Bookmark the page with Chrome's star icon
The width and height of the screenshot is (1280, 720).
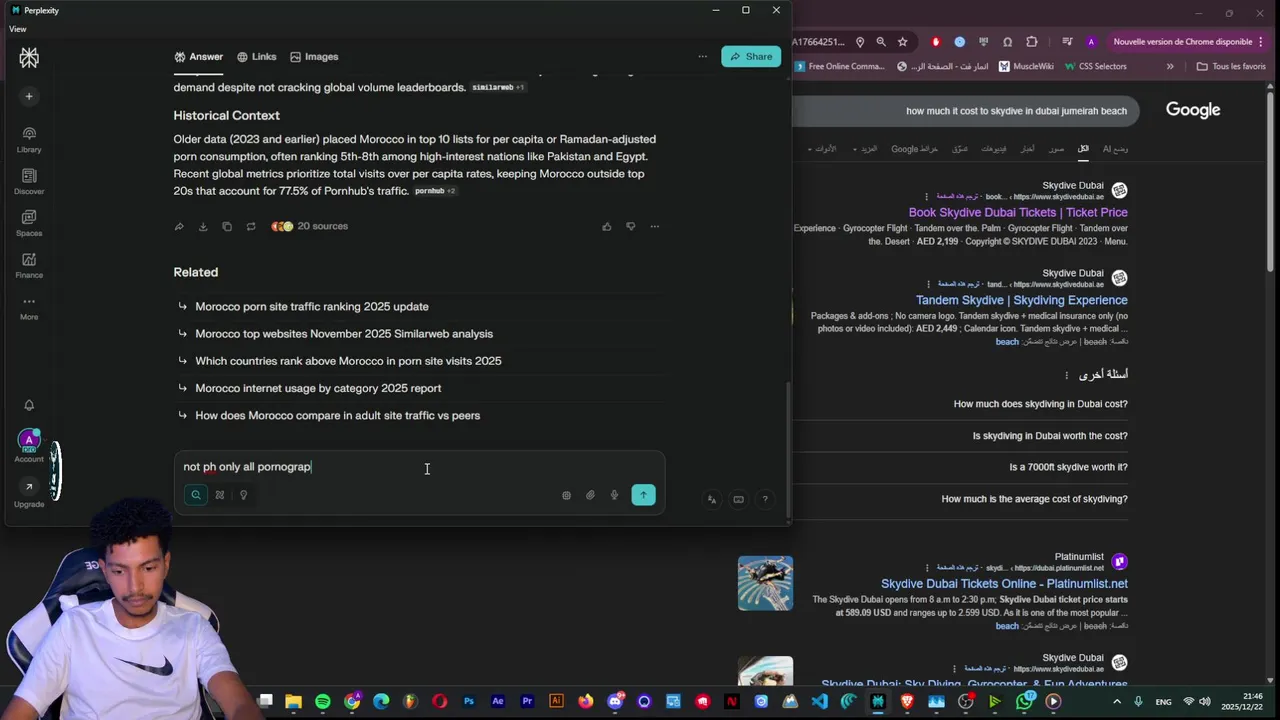coord(903,42)
